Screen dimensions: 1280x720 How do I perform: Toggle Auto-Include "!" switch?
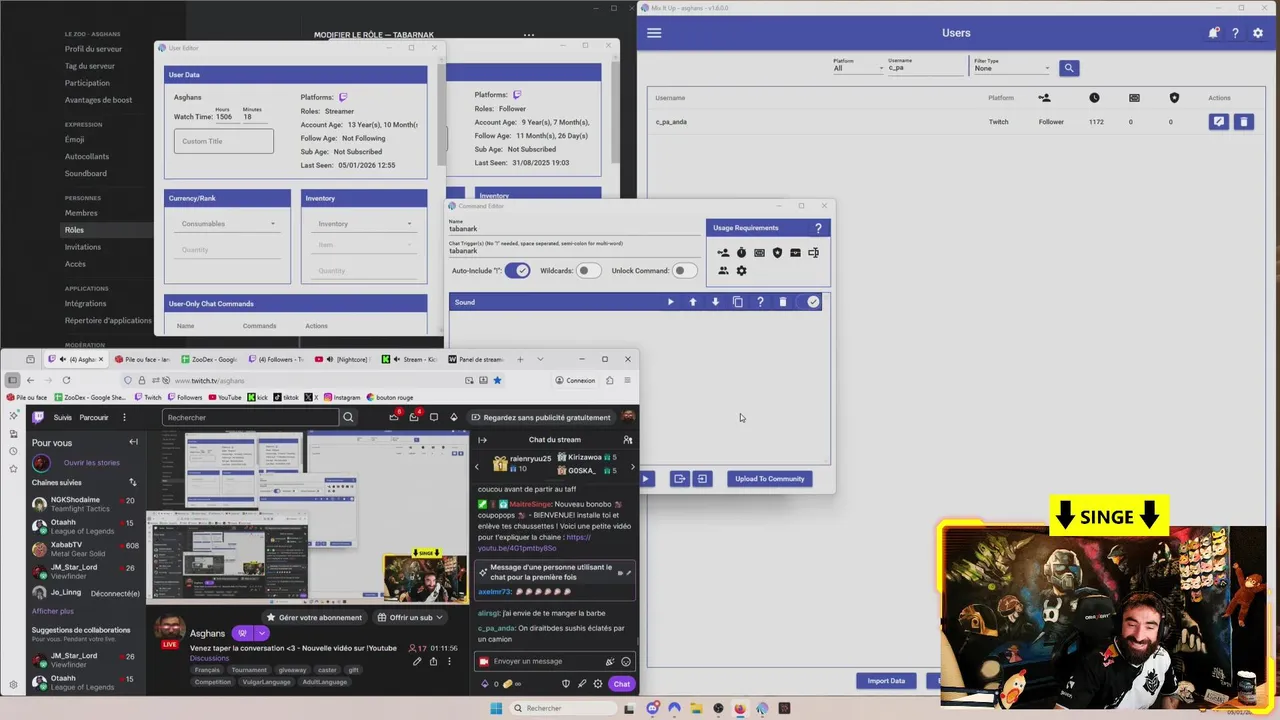(517, 271)
